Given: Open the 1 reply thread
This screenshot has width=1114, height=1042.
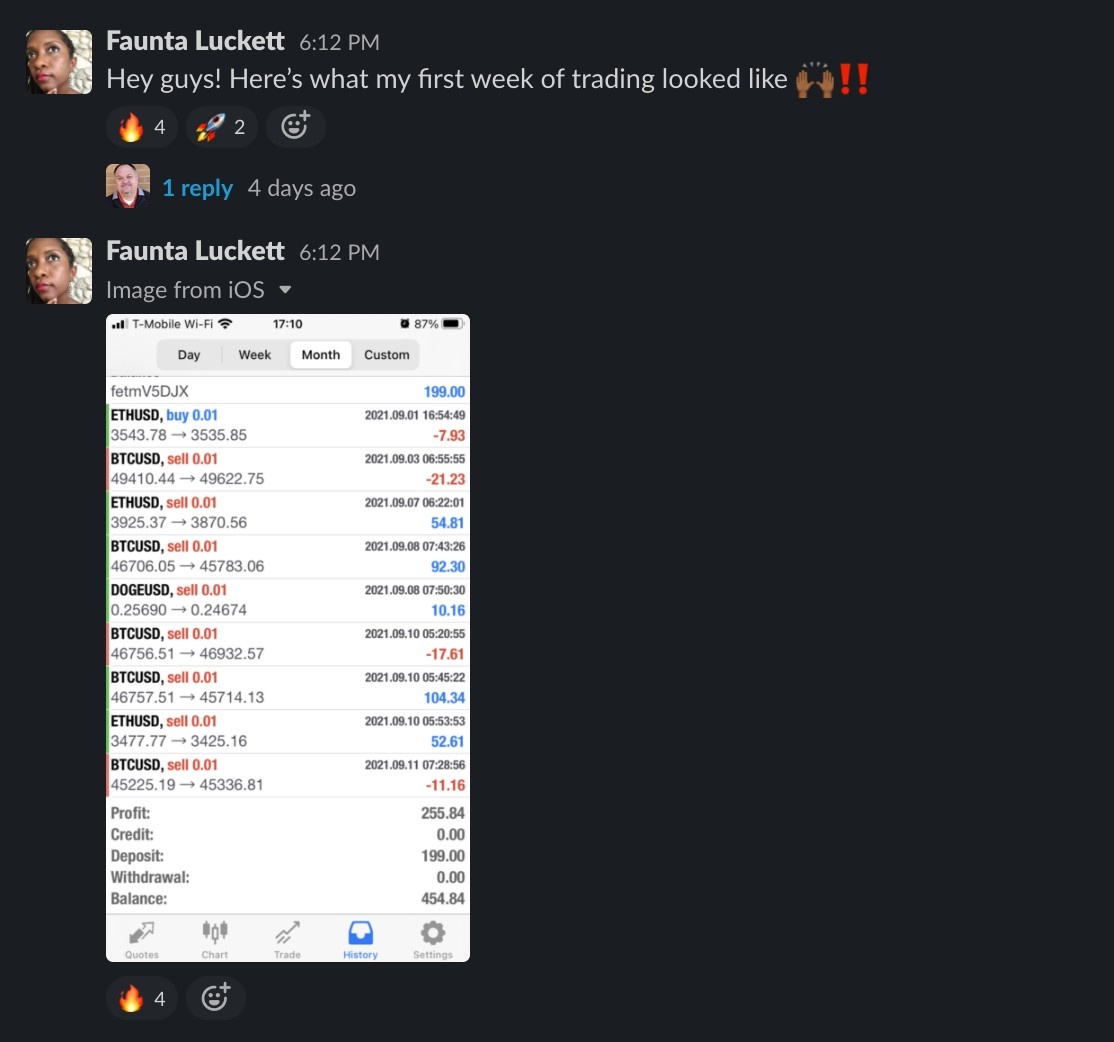Looking at the screenshot, I should tap(197, 188).
